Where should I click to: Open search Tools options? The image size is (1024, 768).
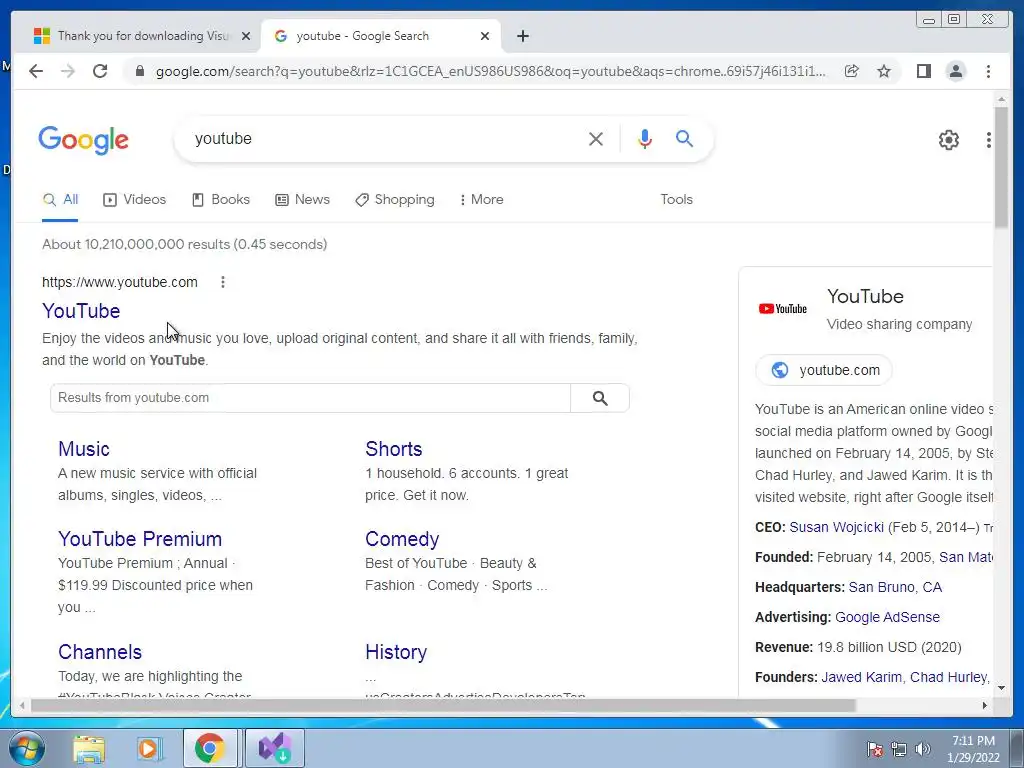click(x=676, y=200)
